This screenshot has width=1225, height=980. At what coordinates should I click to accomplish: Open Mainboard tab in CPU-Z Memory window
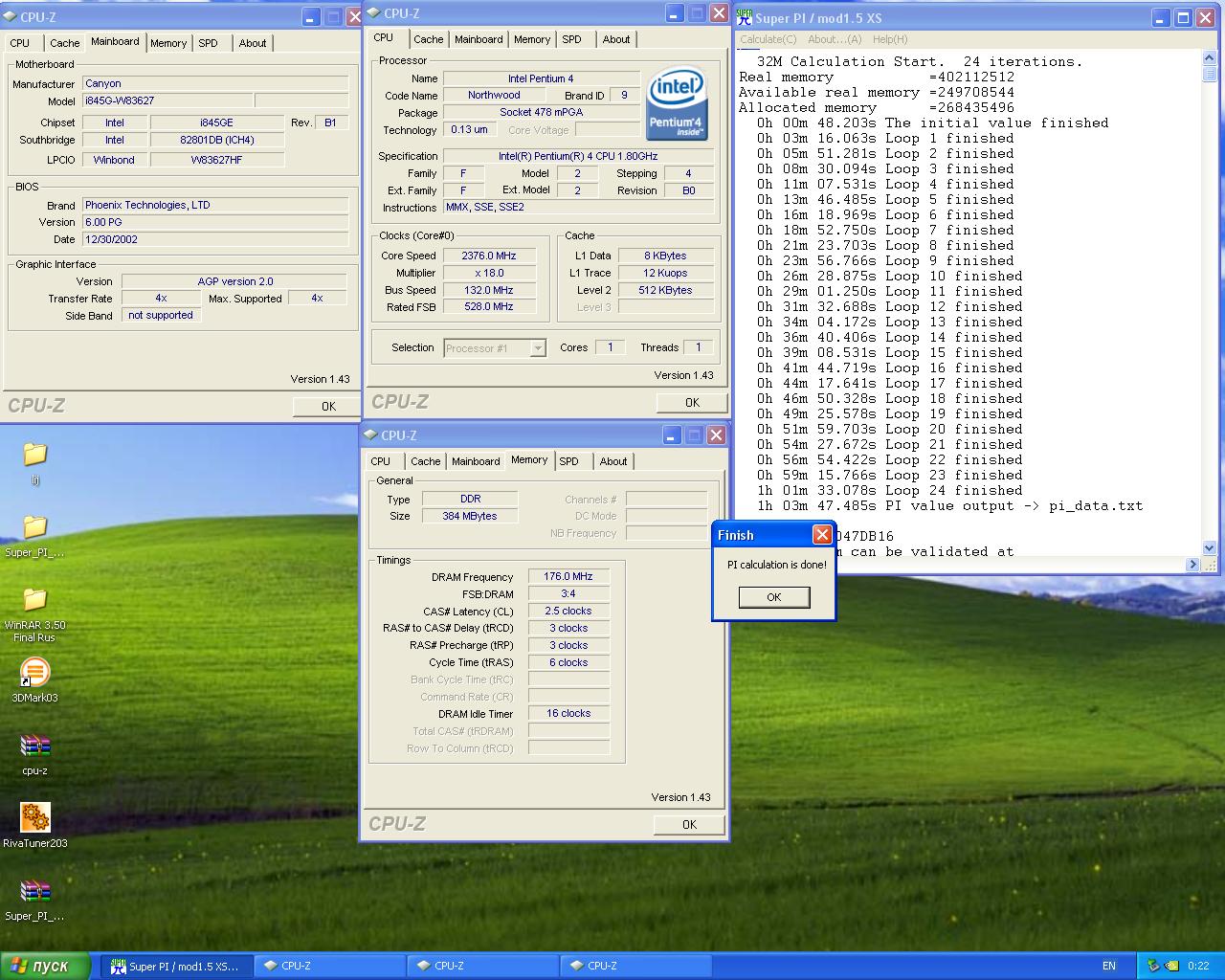(476, 461)
